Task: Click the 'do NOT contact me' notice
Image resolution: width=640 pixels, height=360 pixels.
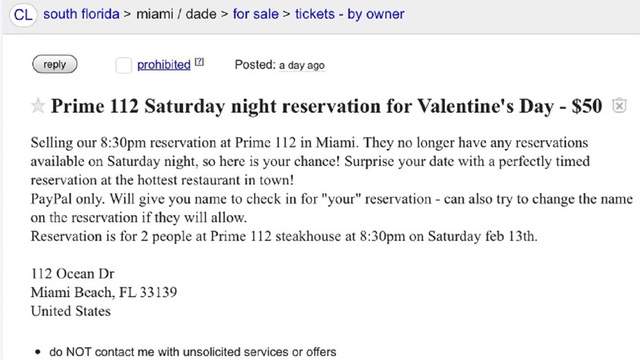Action: [193, 352]
